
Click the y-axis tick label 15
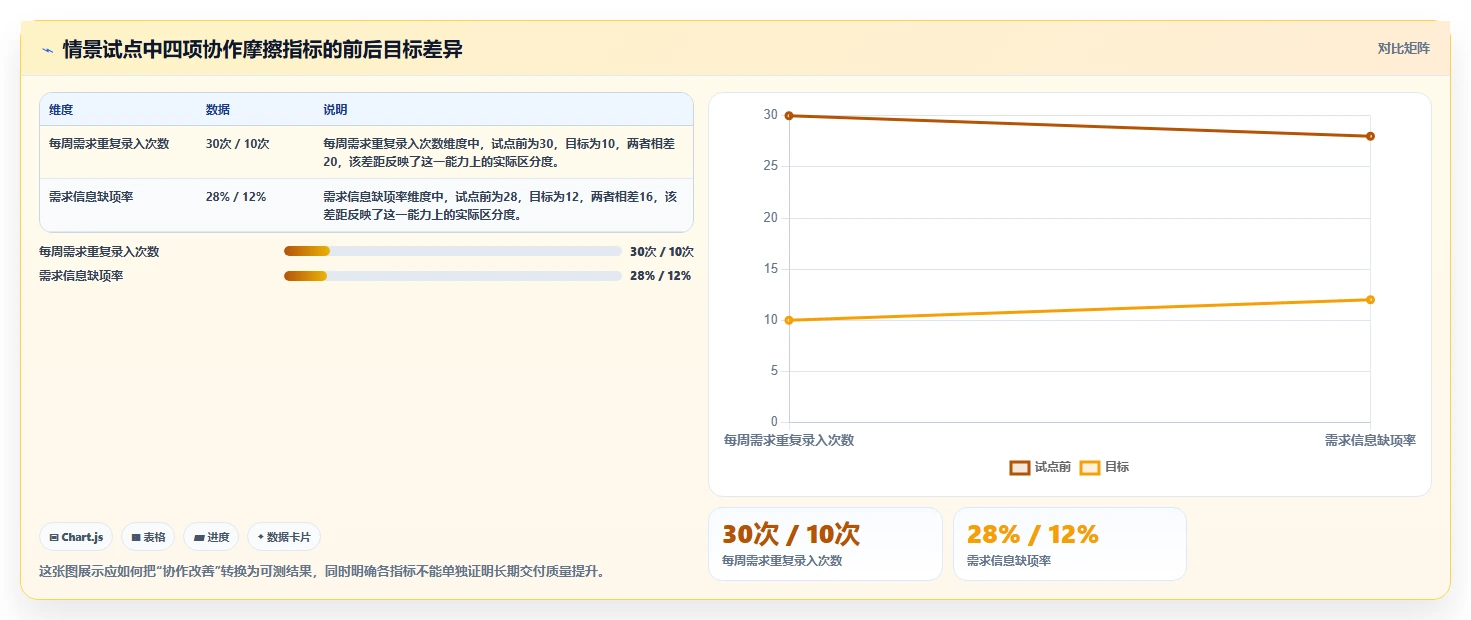point(770,269)
